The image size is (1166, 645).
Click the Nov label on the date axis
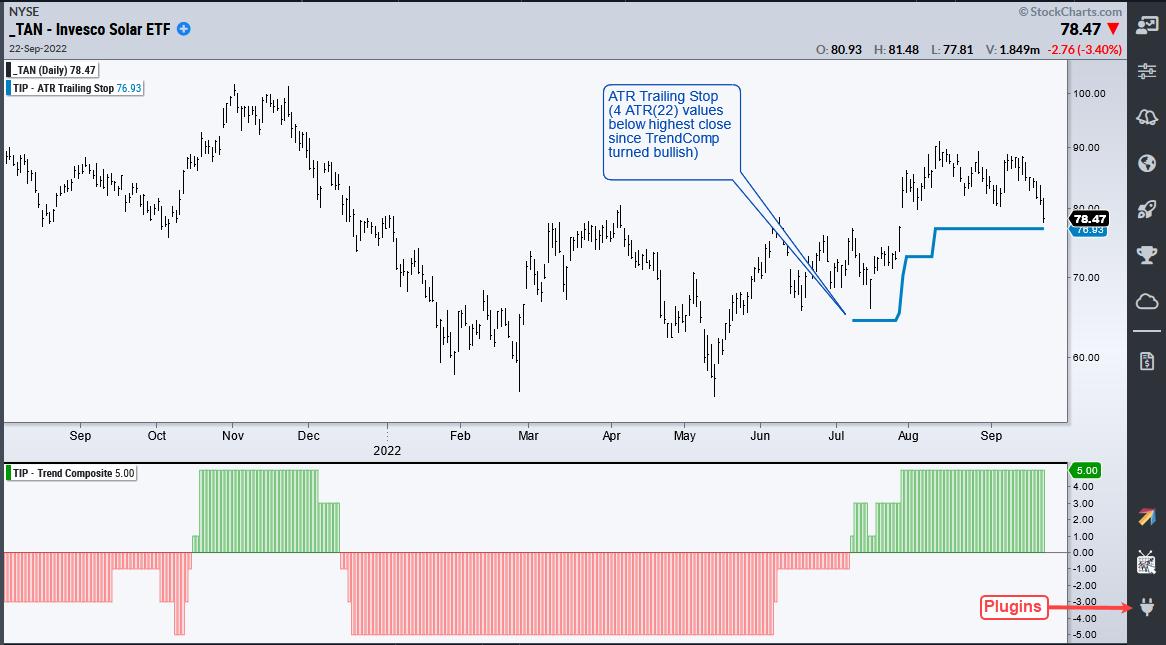click(x=233, y=435)
